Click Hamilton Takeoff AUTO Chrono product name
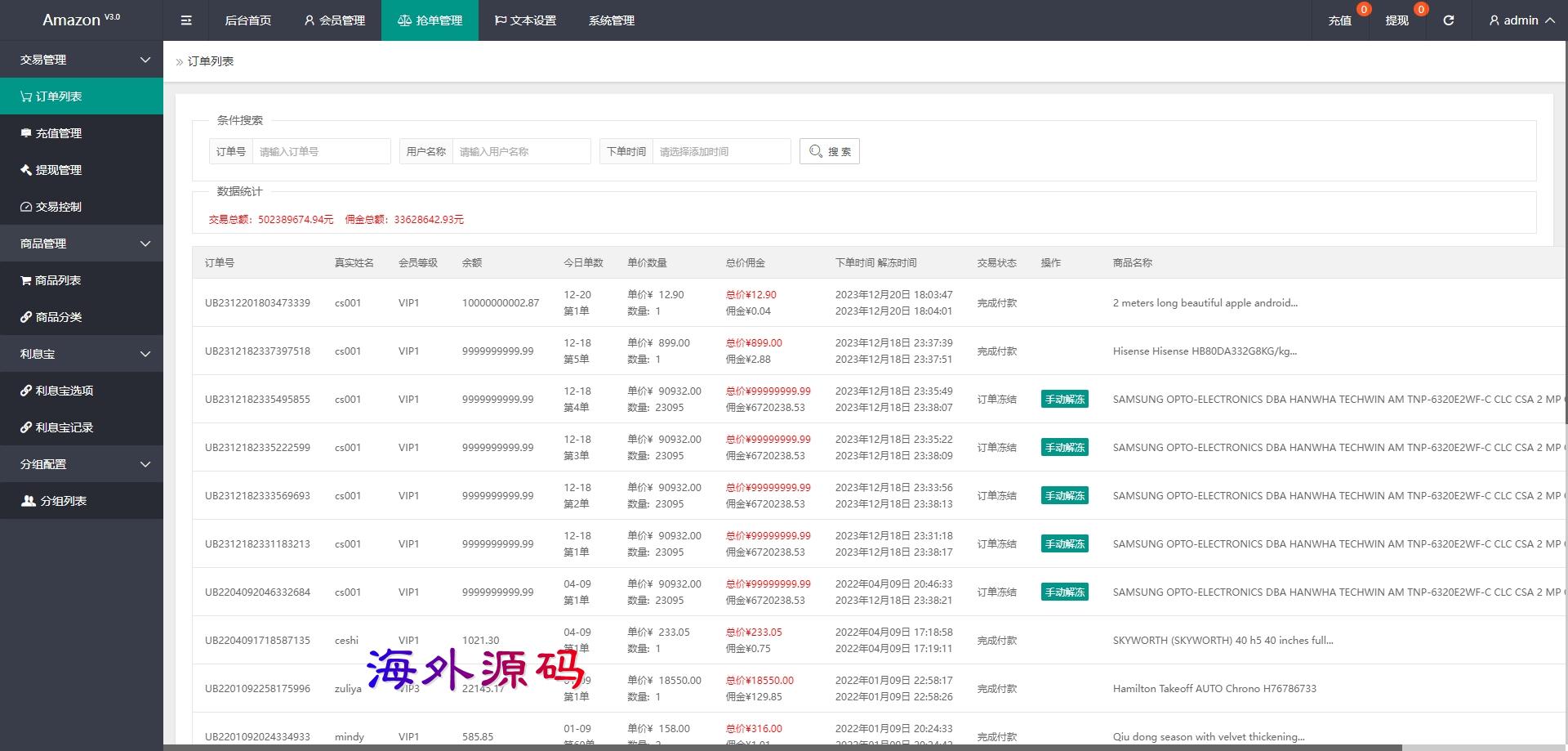Image resolution: width=1568 pixels, height=751 pixels. point(1214,689)
